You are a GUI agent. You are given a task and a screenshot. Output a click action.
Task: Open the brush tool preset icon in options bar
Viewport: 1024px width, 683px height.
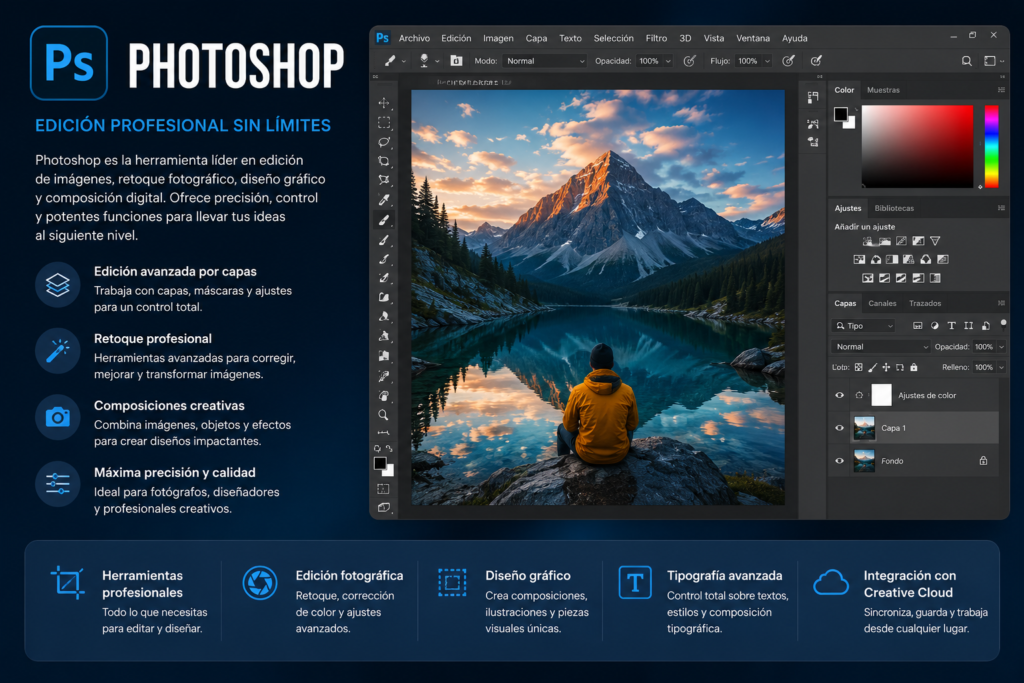(390, 61)
